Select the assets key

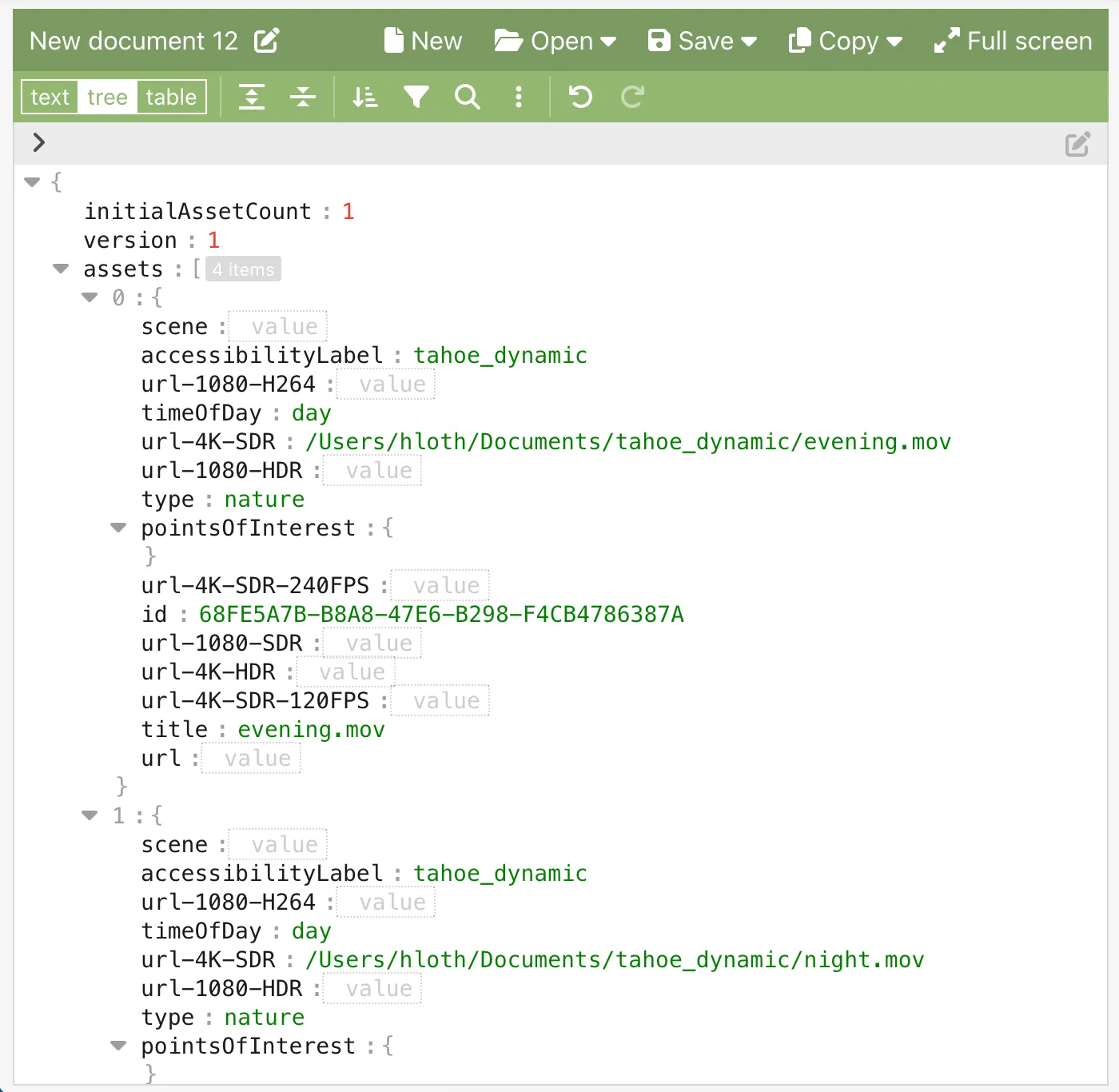(123, 269)
